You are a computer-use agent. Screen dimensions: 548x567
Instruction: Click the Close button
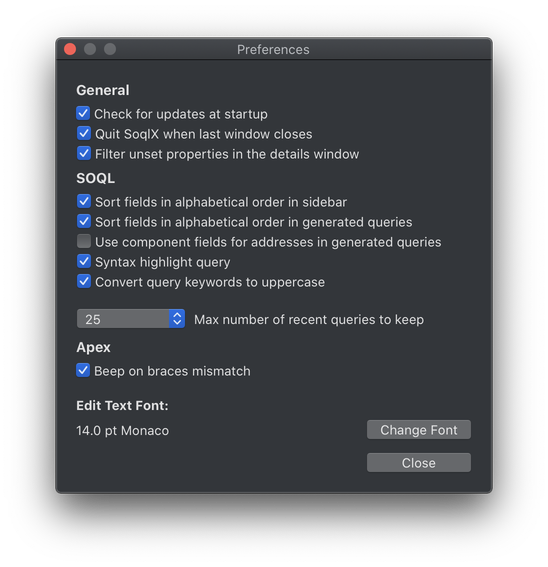pyautogui.click(x=419, y=463)
